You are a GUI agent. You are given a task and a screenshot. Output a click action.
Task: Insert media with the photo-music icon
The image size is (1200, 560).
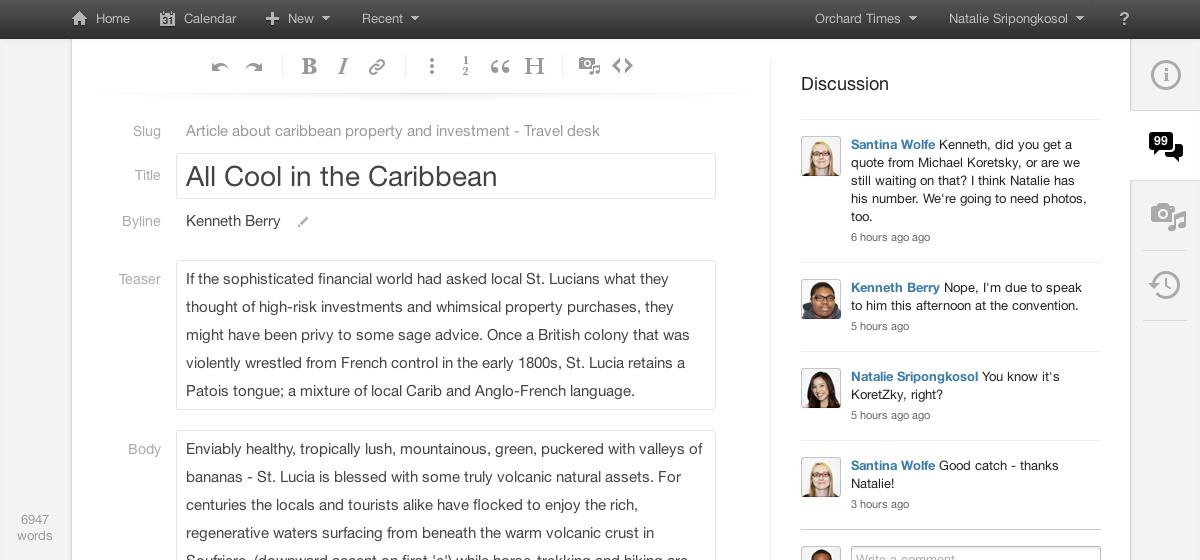[x=589, y=66]
